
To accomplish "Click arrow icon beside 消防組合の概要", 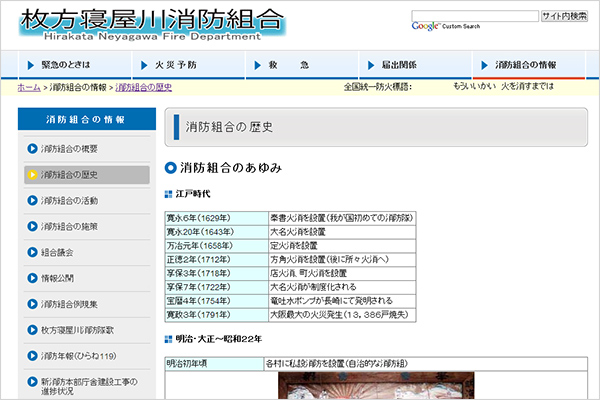I will coord(33,148).
